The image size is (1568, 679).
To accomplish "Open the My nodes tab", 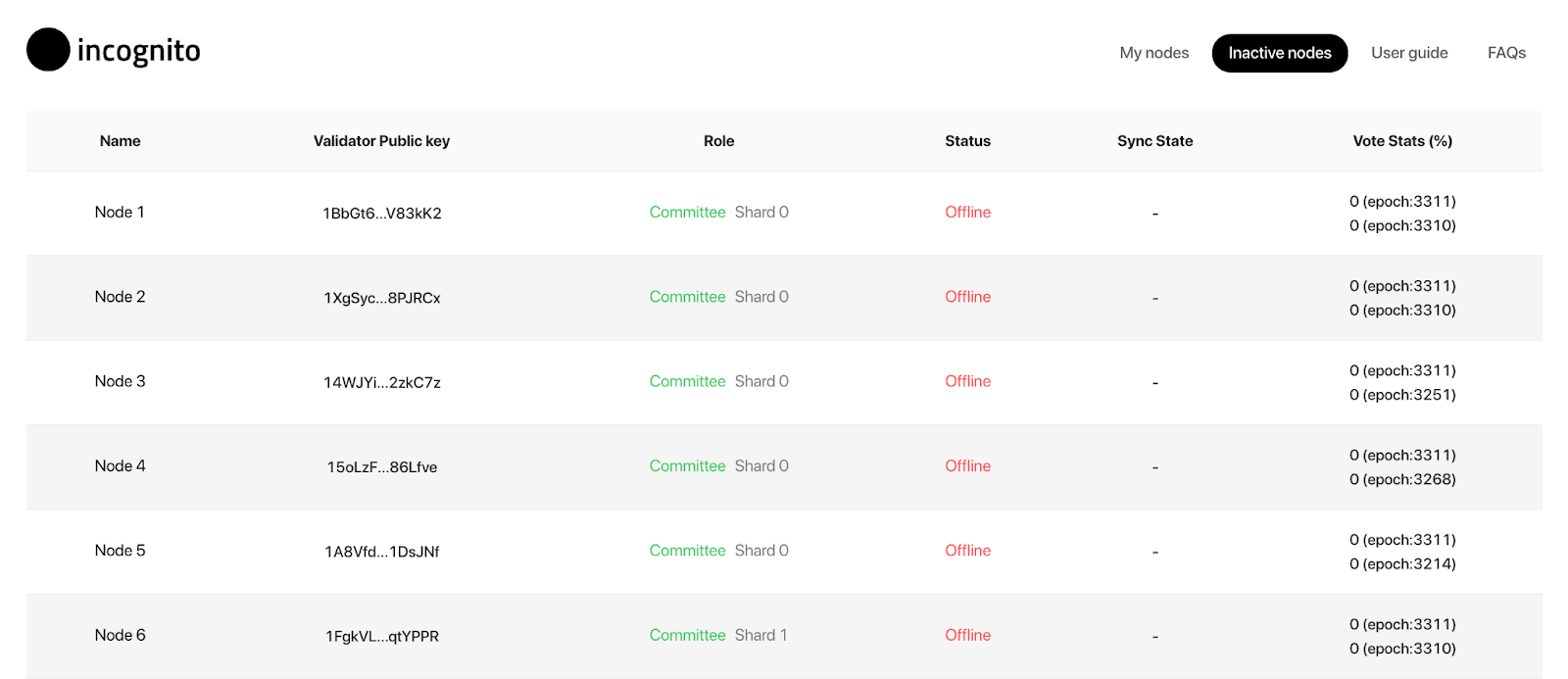I will 1153,53.
